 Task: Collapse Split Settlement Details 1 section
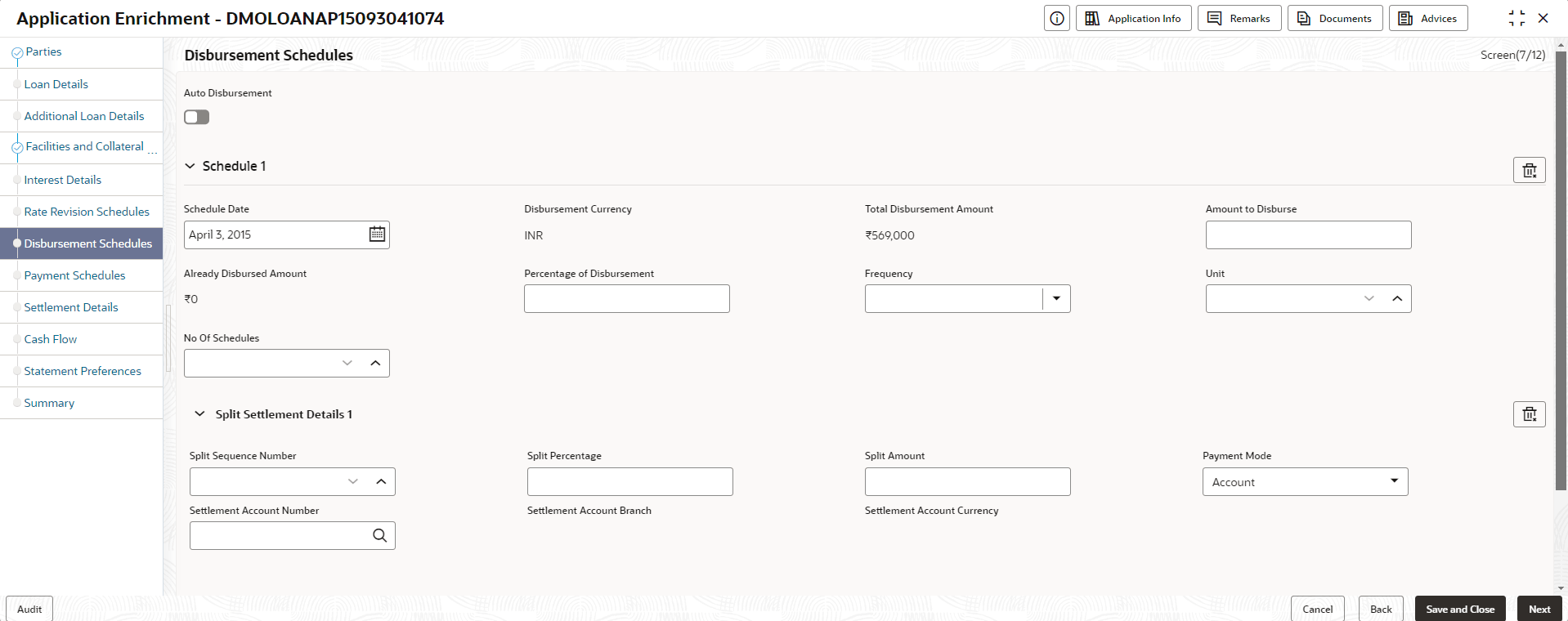[x=199, y=414]
